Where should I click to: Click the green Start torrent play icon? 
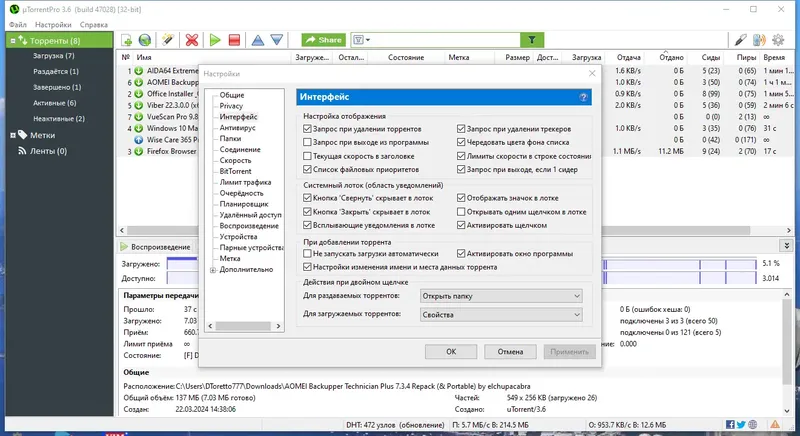[215, 40]
